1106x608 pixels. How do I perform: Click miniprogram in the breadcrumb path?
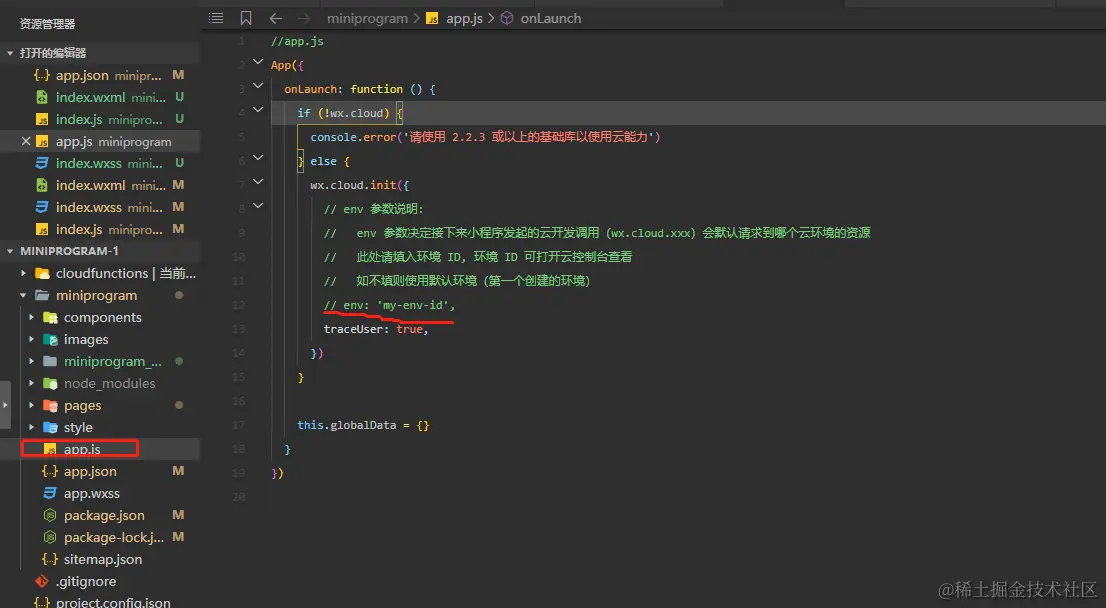point(368,18)
